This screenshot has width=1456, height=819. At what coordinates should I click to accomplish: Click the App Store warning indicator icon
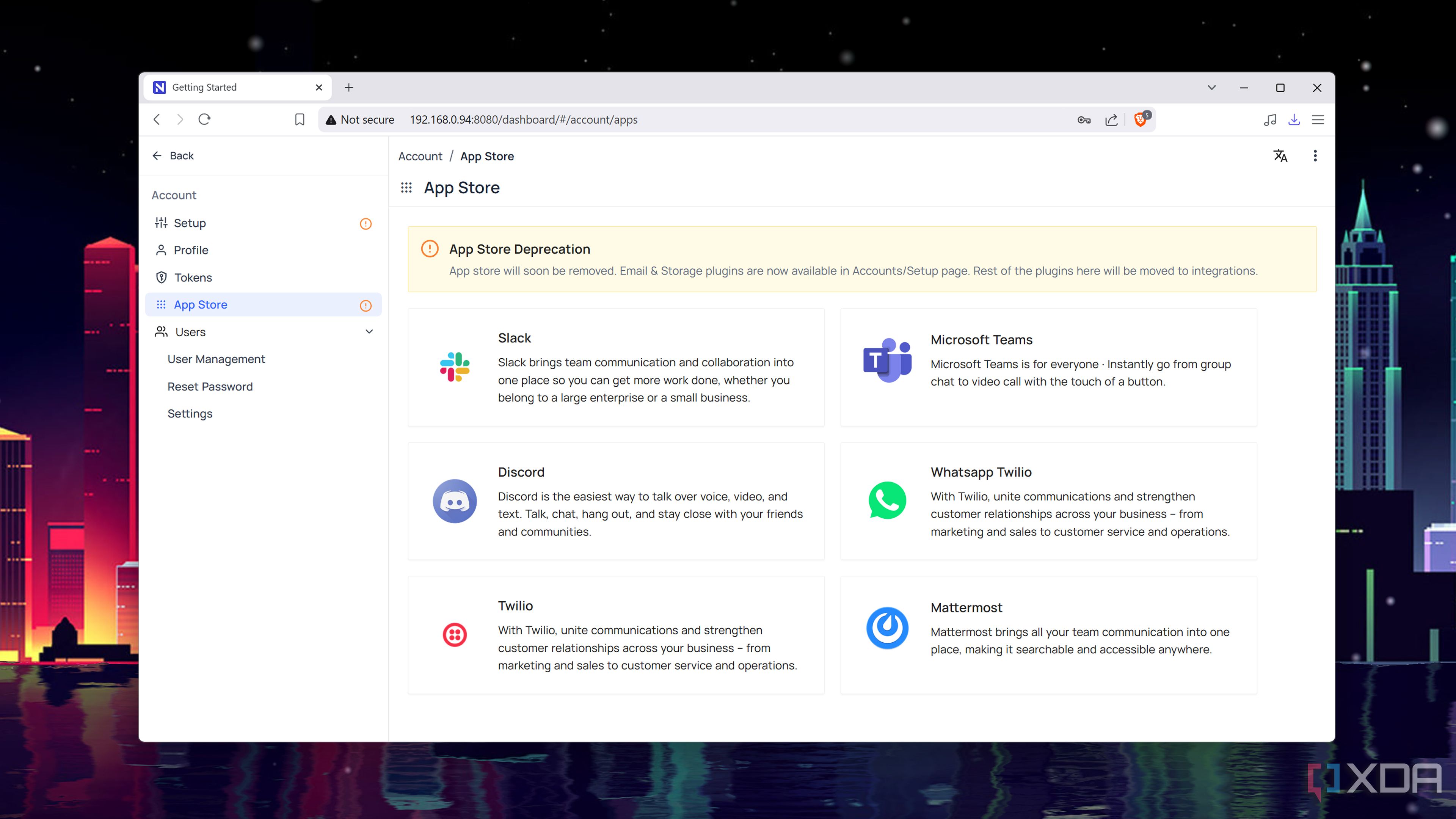point(366,305)
